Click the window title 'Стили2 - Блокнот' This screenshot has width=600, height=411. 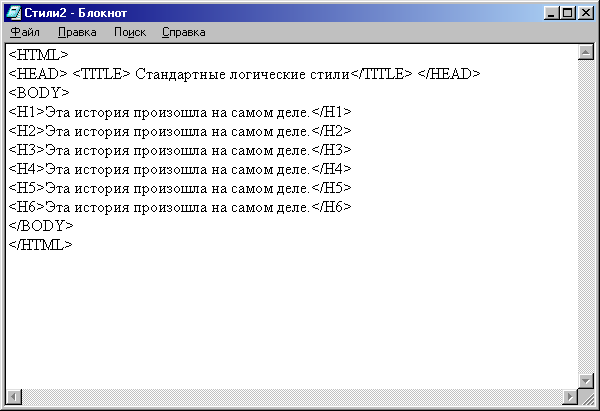point(75,13)
